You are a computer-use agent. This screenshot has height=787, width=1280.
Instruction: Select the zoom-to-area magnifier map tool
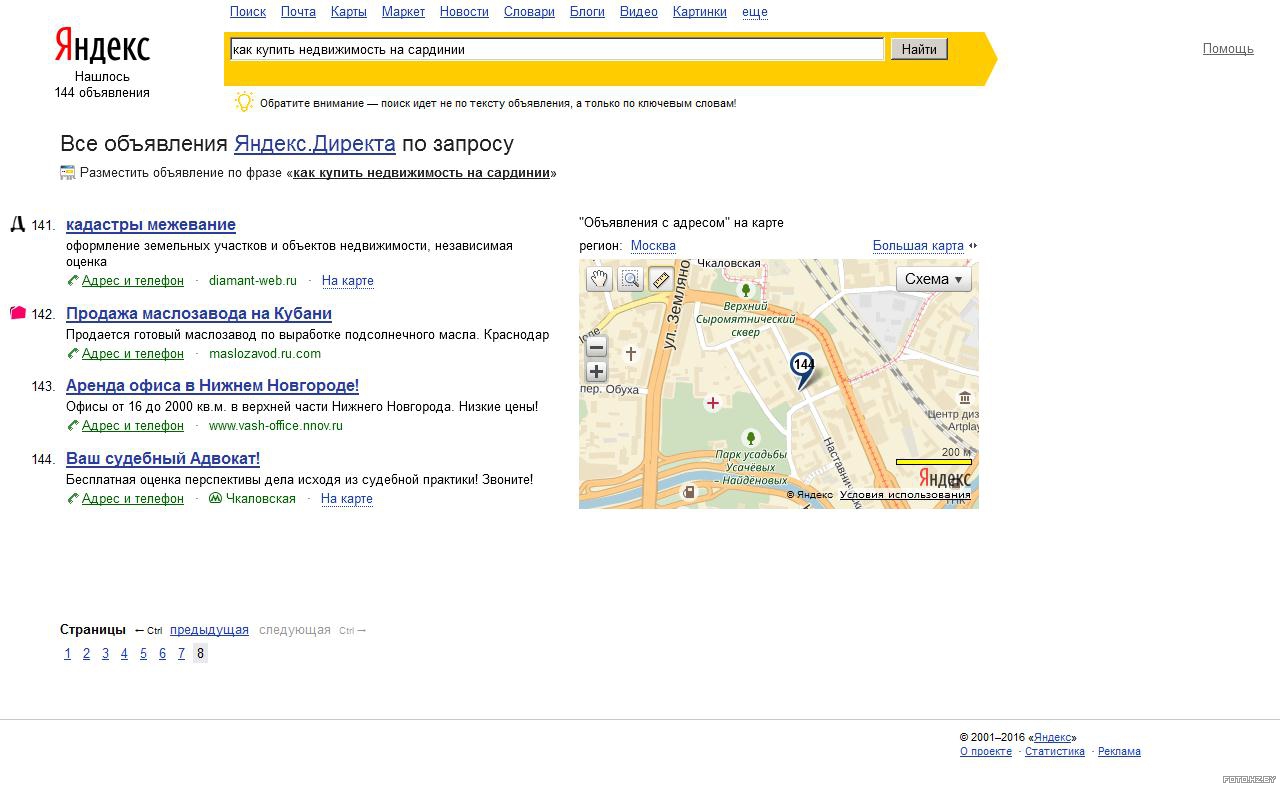point(630,279)
